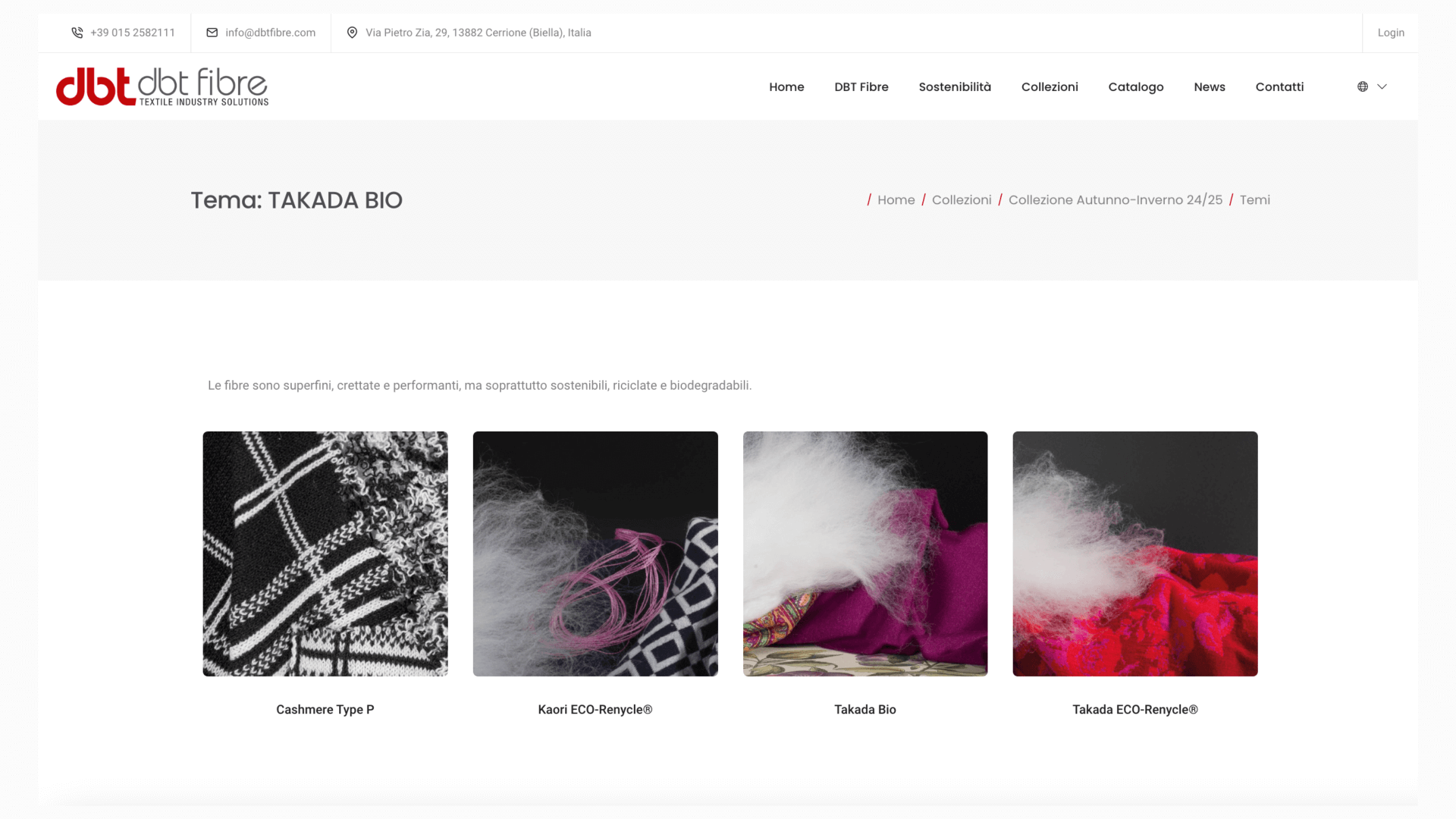1456x819 pixels.
Task: Open the Sostenibilità menu item
Action: (955, 86)
